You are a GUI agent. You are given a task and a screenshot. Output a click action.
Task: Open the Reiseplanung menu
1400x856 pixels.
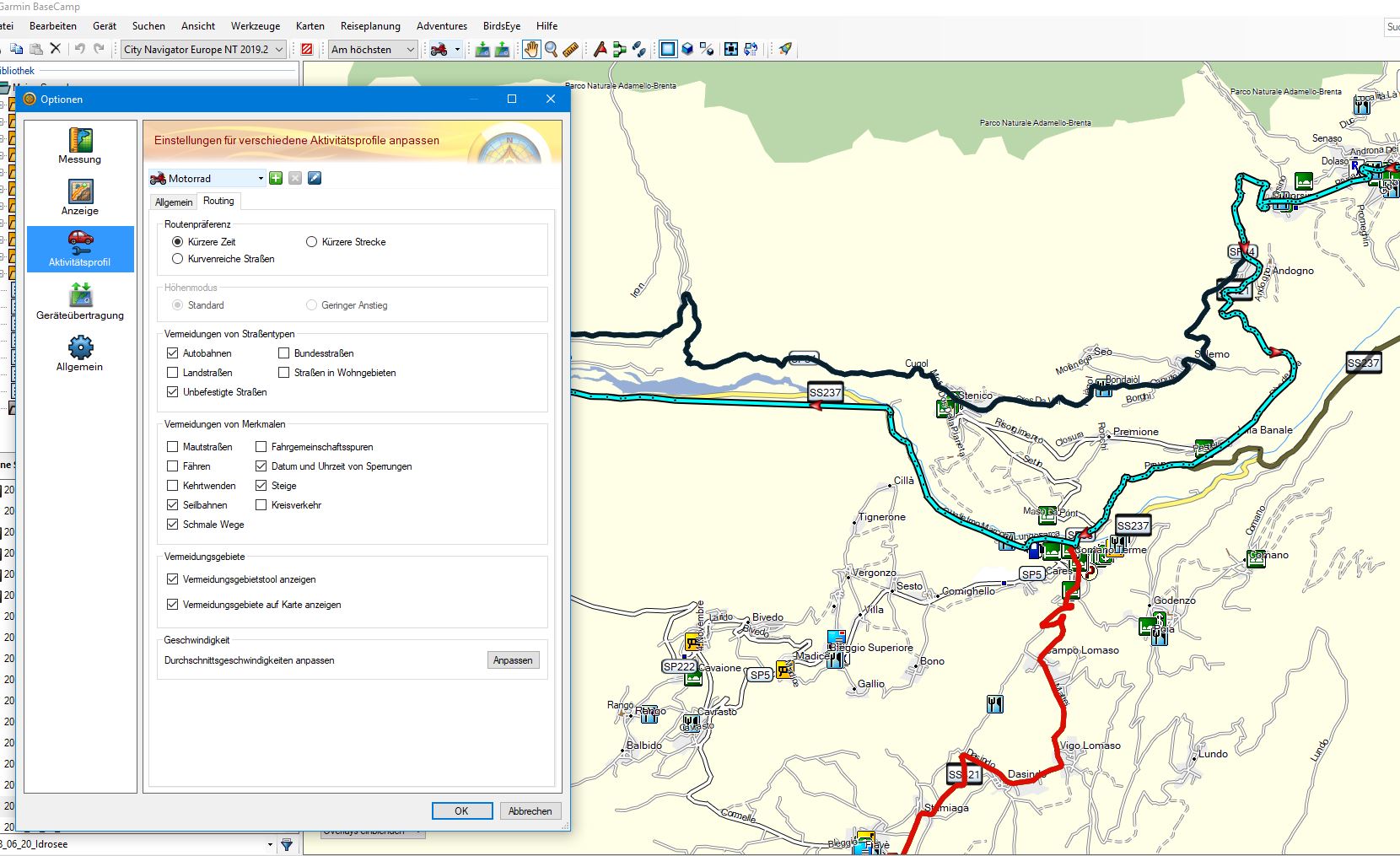point(370,26)
